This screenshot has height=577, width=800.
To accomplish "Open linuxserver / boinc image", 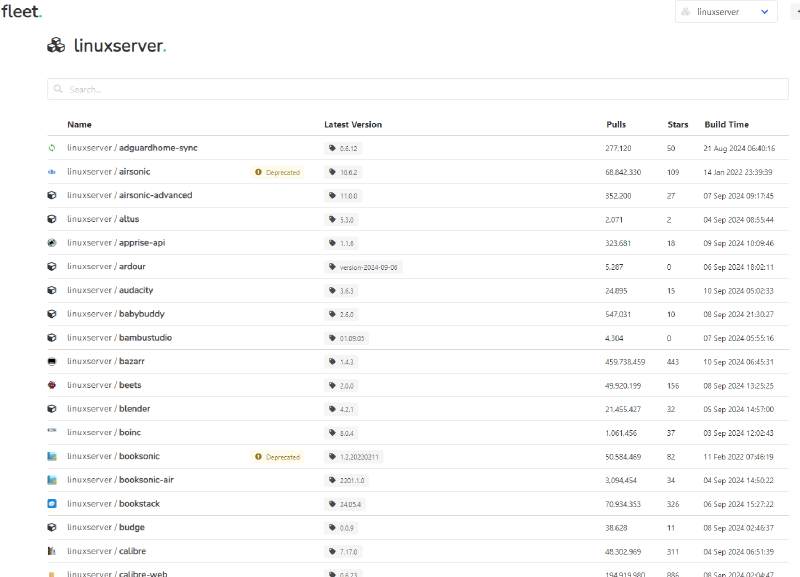I will tap(104, 433).
